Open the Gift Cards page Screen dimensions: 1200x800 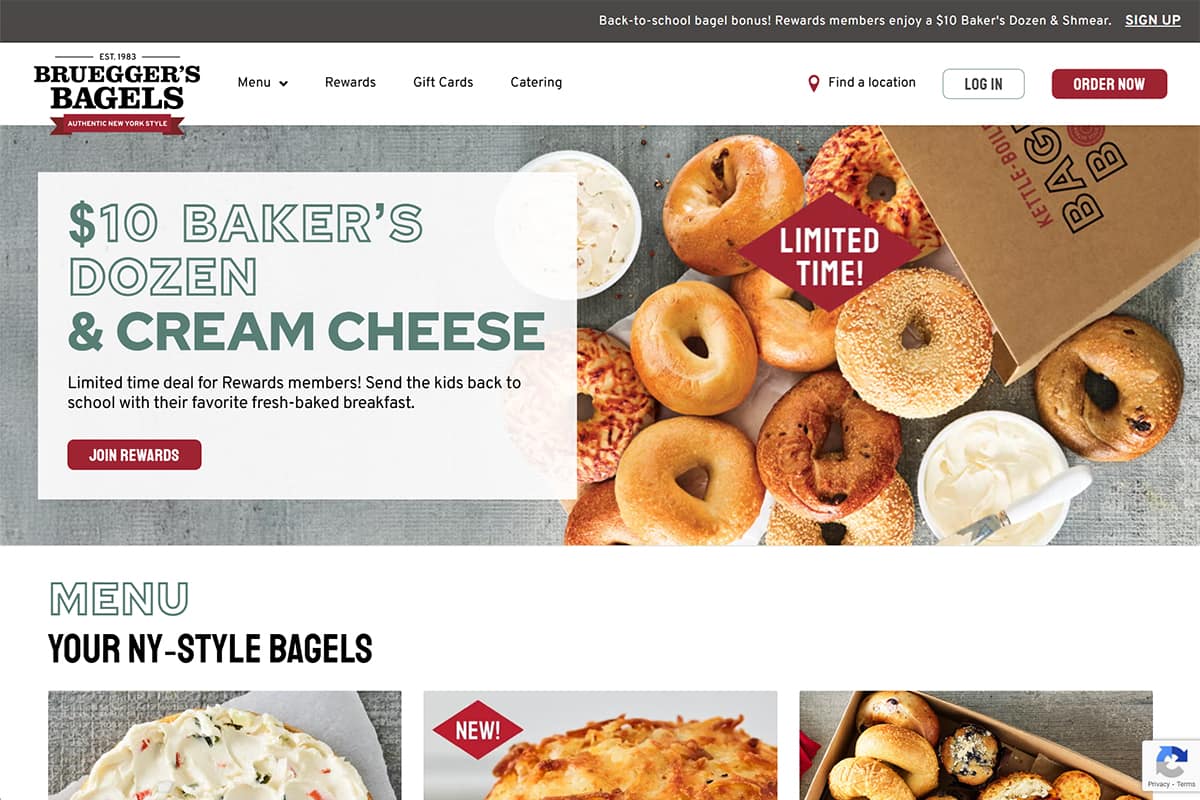tap(443, 83)
